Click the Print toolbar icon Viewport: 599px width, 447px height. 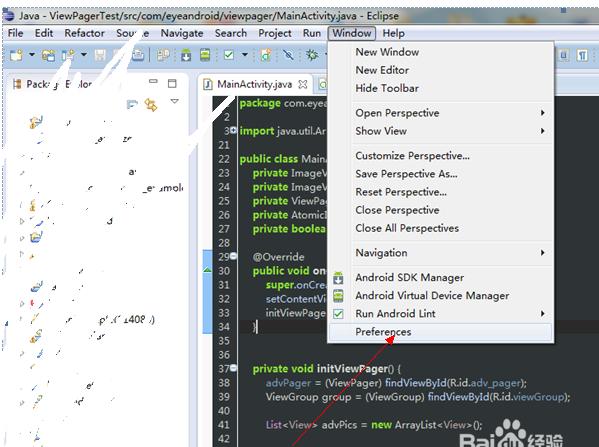tap(138, 55)
